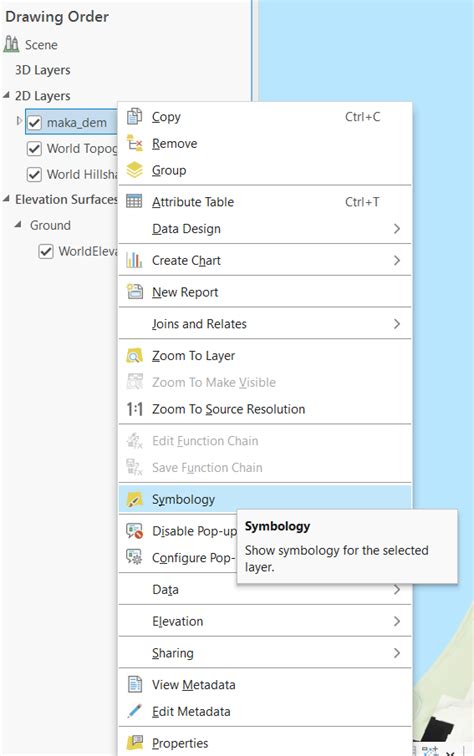The width and height of the screenshot is (474, 756).
Task: Toggle the WorldElevation surface checkbox
Action: pos(46,251)
